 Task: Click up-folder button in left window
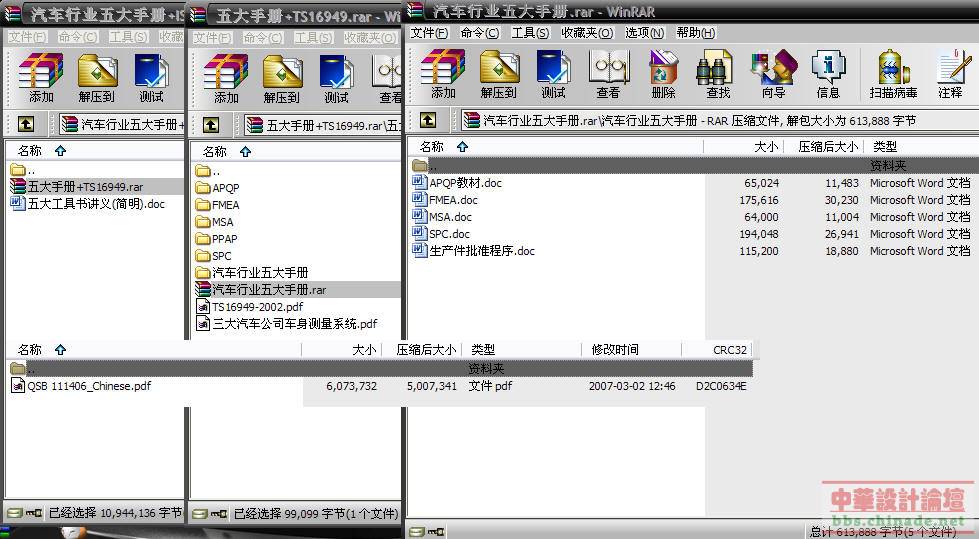(26, 124)
